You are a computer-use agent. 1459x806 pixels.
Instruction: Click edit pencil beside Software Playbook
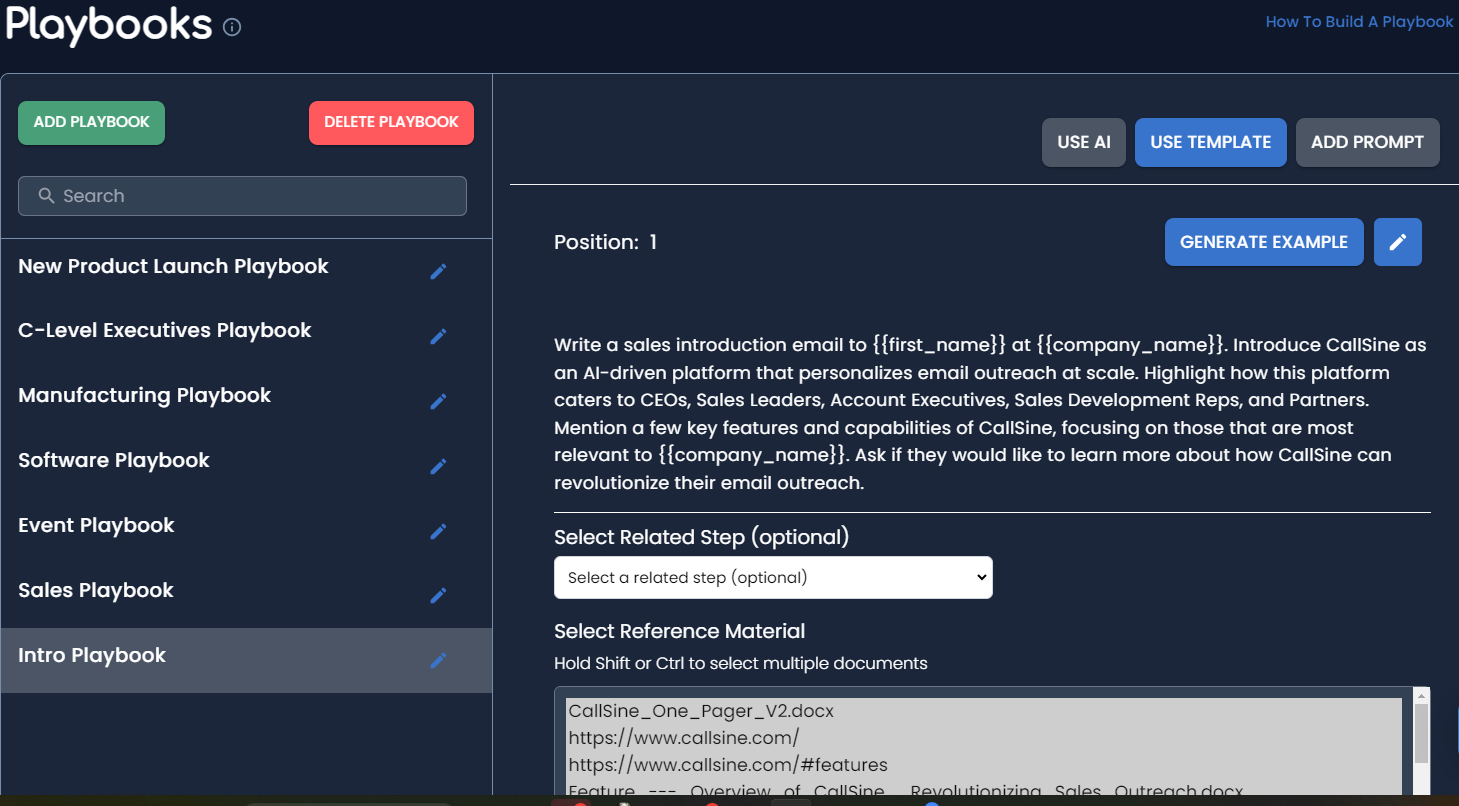[x=438, y=466]
